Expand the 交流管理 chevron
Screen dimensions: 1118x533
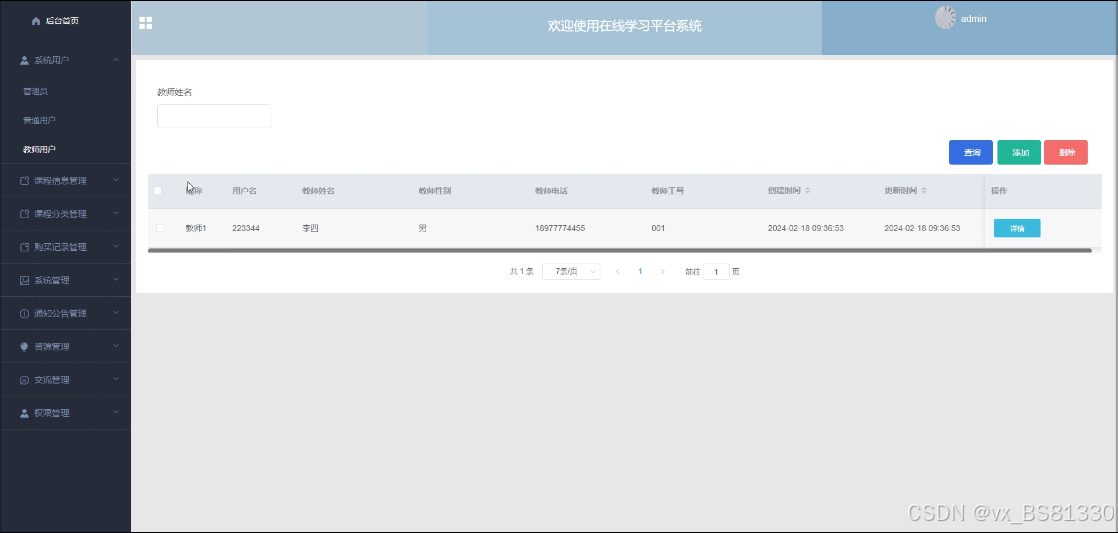[116, 380]
